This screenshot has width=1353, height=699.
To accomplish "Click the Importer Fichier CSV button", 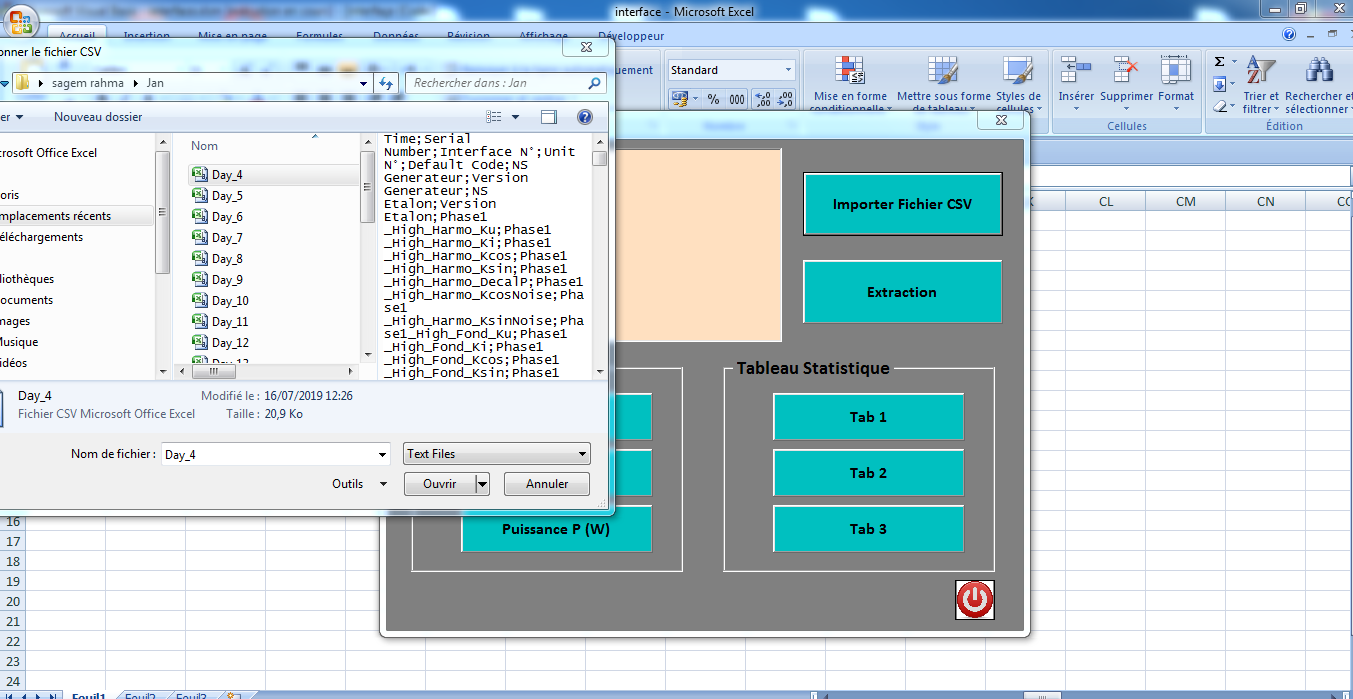I will pos(902,205).
